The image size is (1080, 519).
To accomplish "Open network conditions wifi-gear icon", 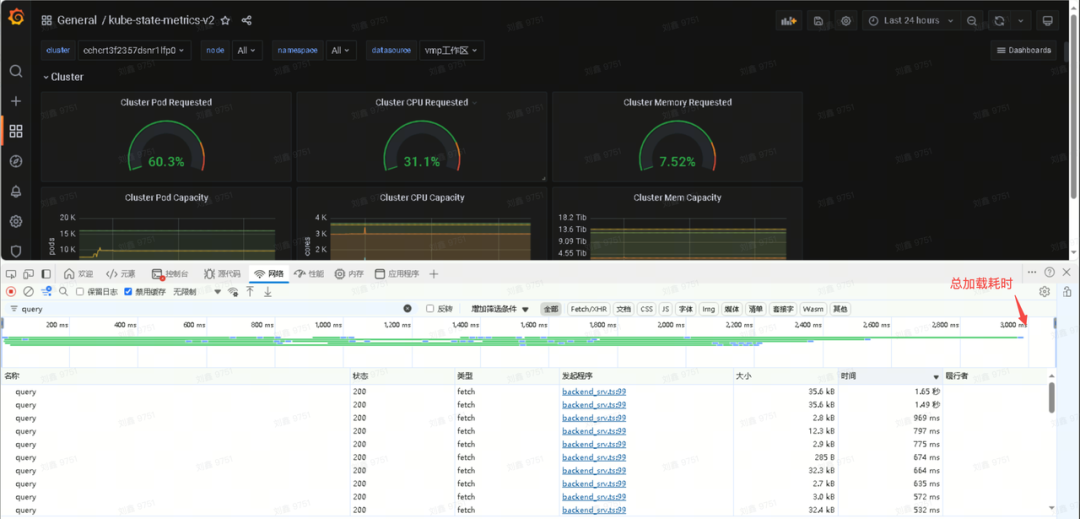I will (x=233, y=292).
